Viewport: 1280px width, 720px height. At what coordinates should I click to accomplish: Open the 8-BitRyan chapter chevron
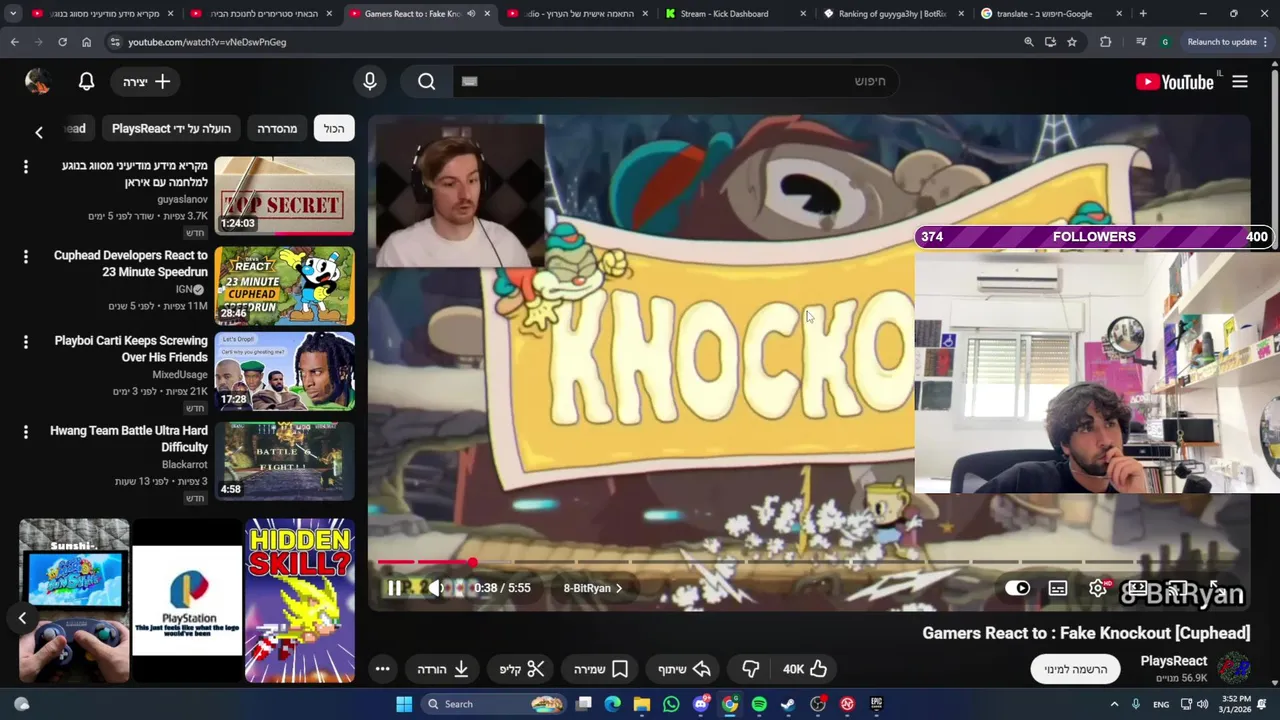click(x=619, y=588)
